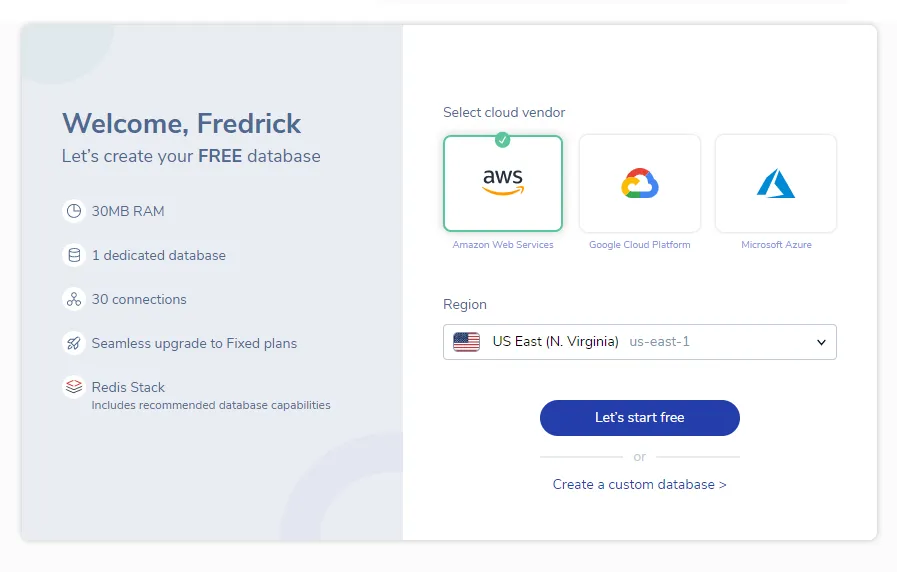
Task: Click the Google Cloud Platform label
Action: (x=640, y=245)
